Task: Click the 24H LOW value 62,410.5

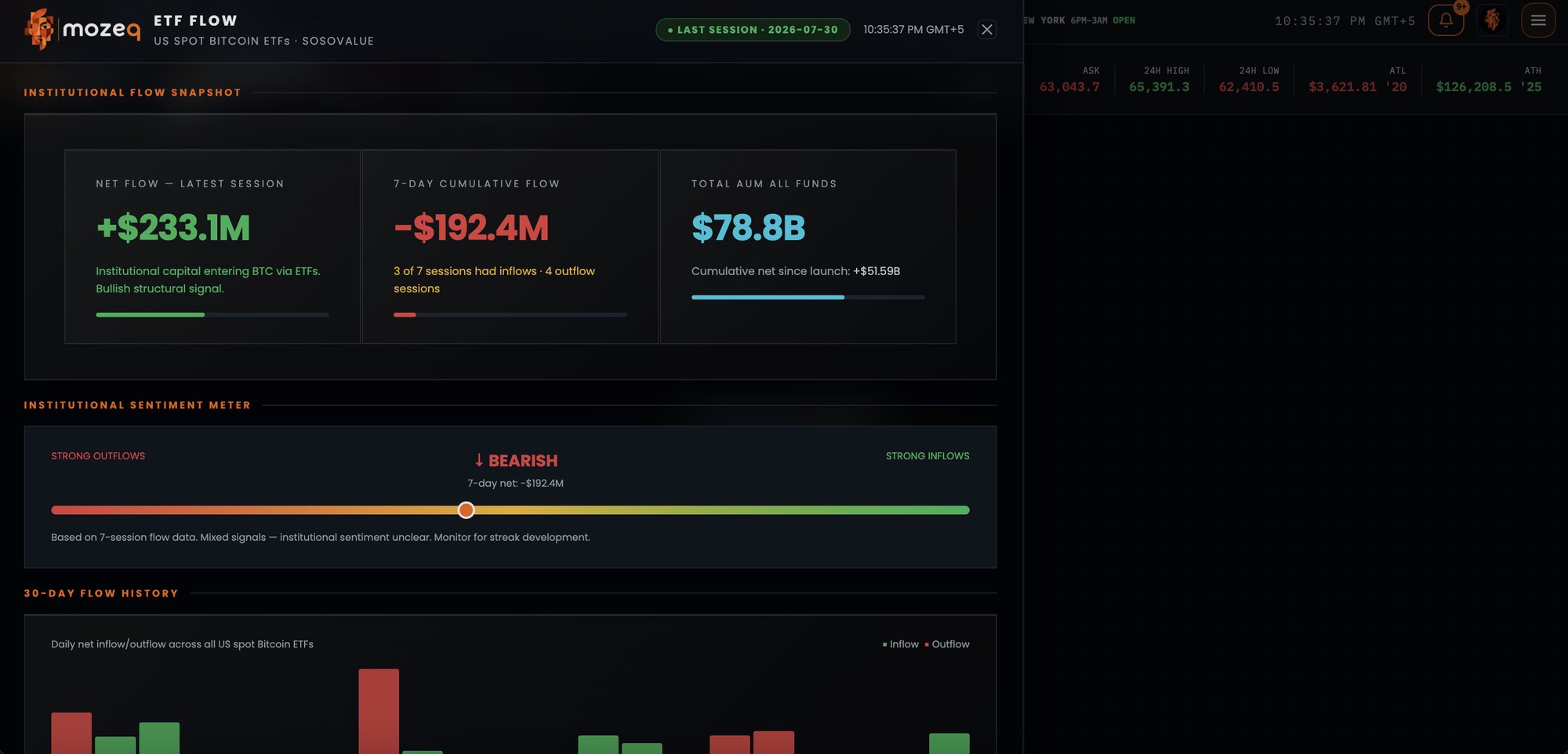Action: click(x=1249, y=87)
